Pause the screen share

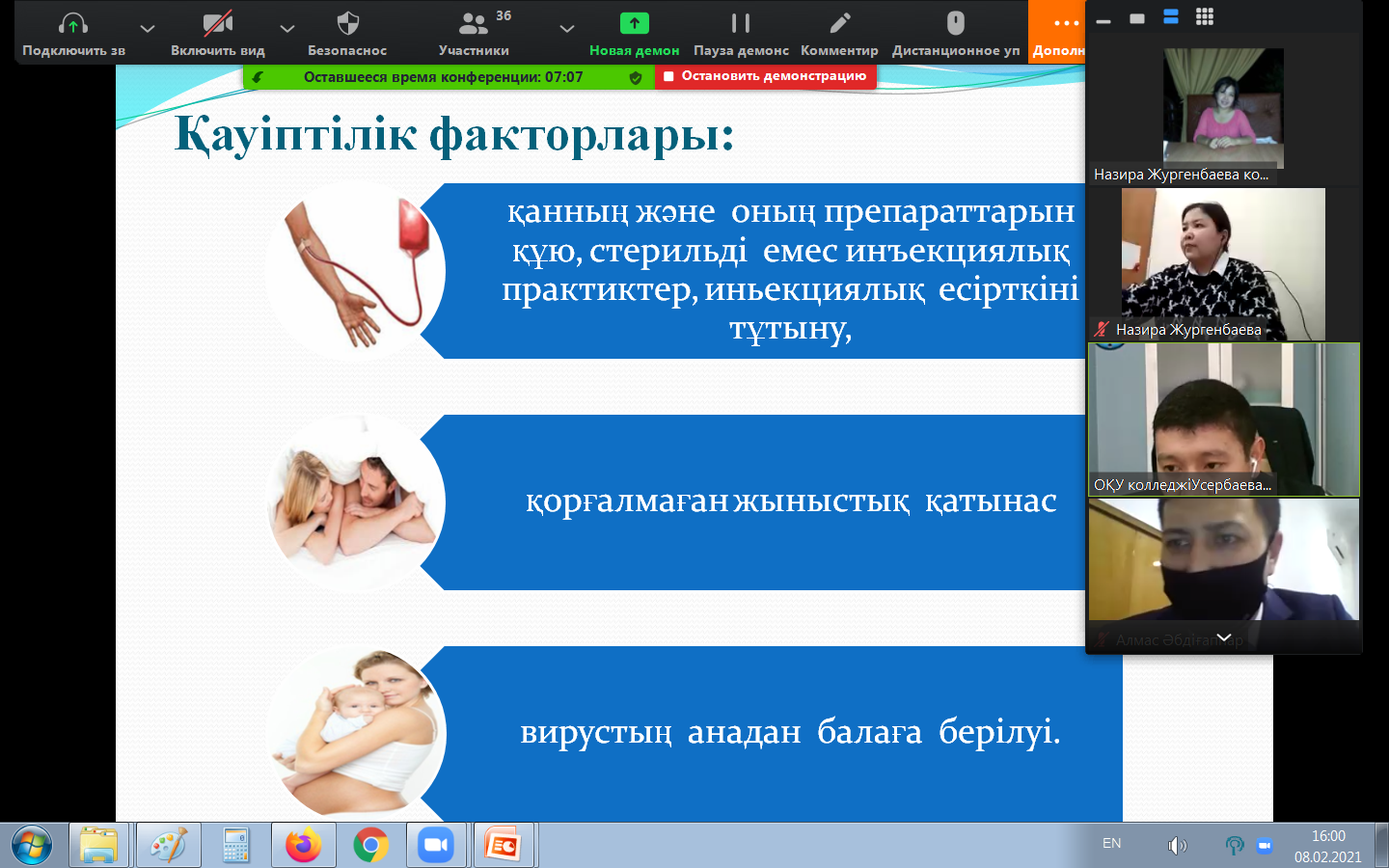(740, 25)
